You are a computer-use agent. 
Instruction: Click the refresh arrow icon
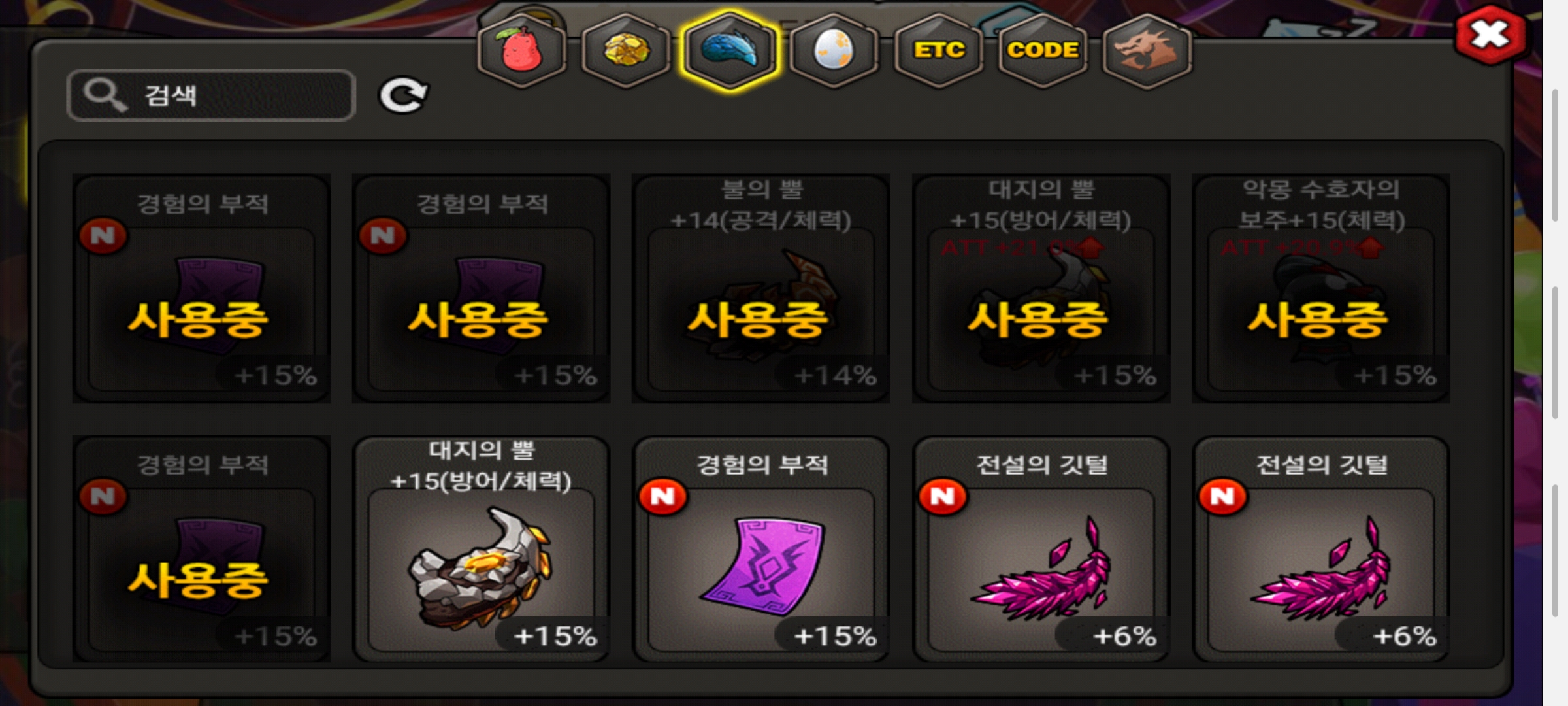pos(403,96)
